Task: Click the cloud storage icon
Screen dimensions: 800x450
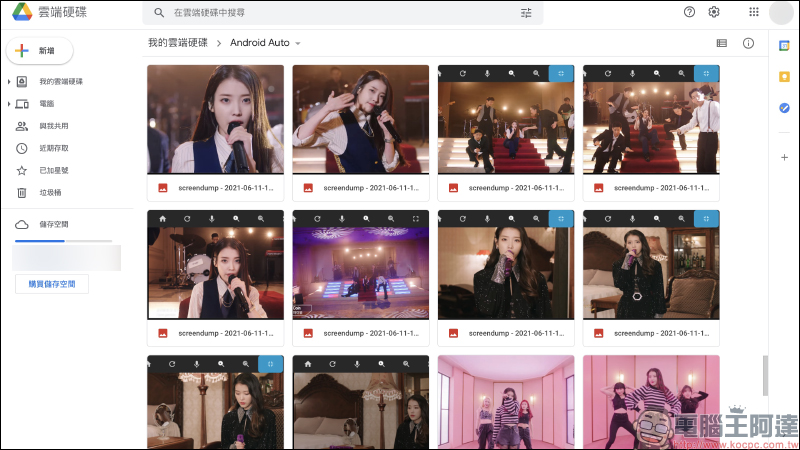Action: click(21, 224)
